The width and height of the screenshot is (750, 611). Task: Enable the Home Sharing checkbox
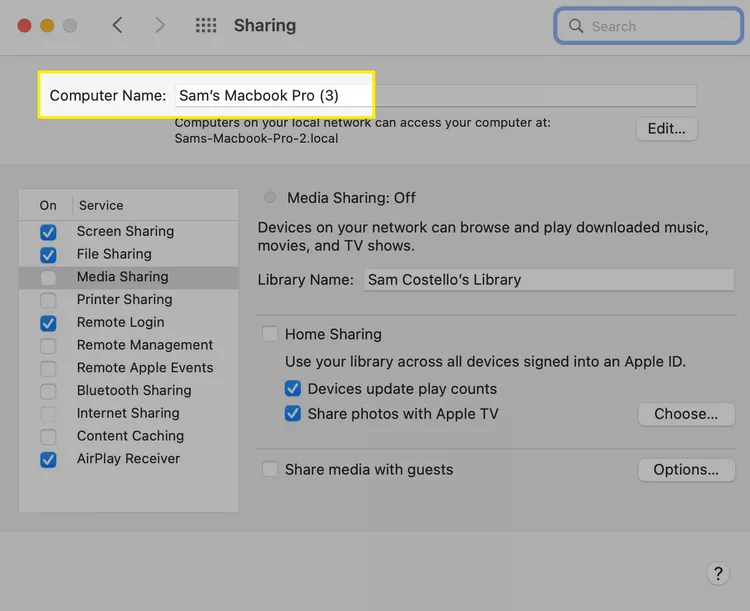pyautogui.click(x=270, y=334)
